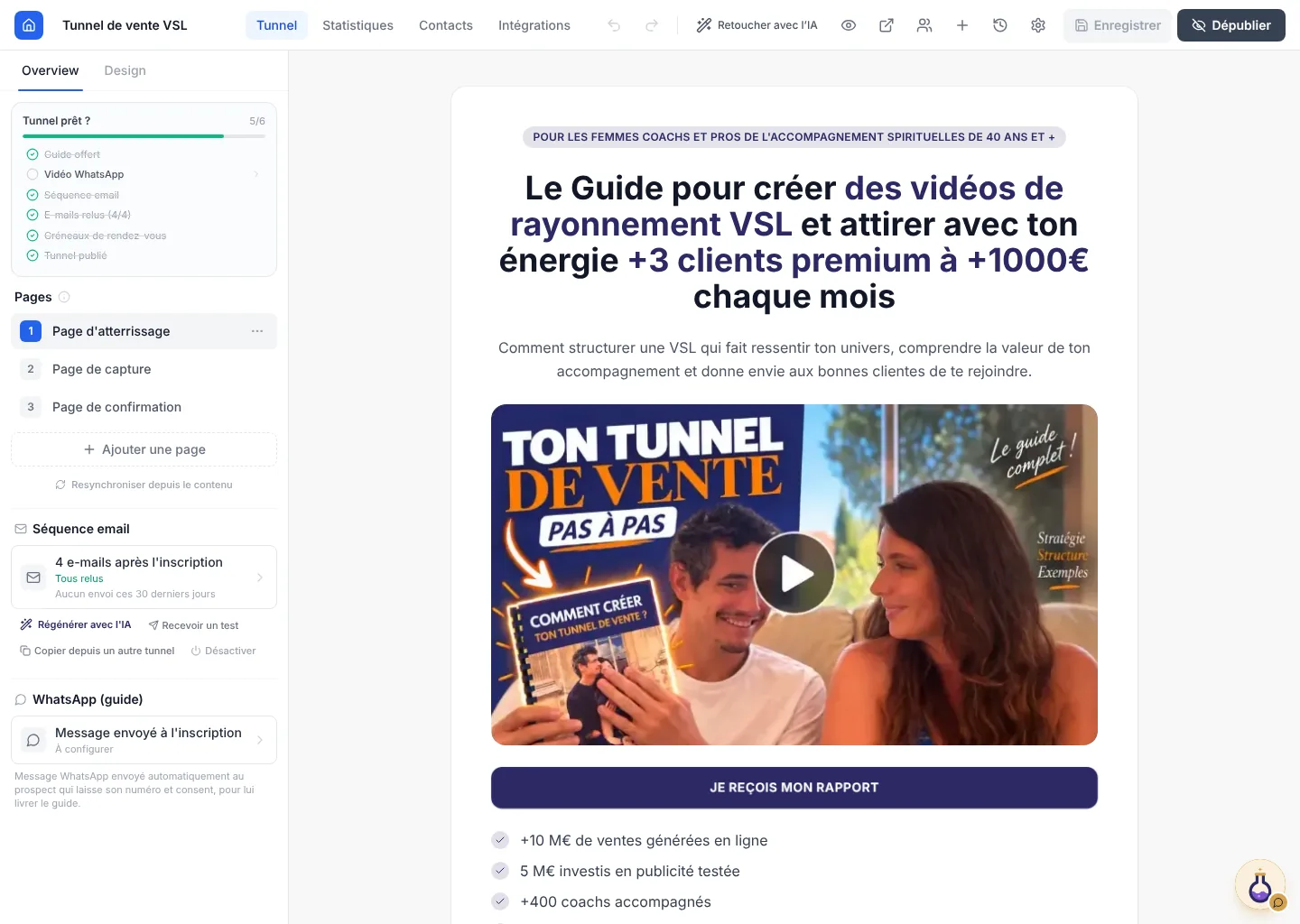Viewport: 1300px width, 924px height.
Task: Click the Dépublier button
Action: [1231, 25]
